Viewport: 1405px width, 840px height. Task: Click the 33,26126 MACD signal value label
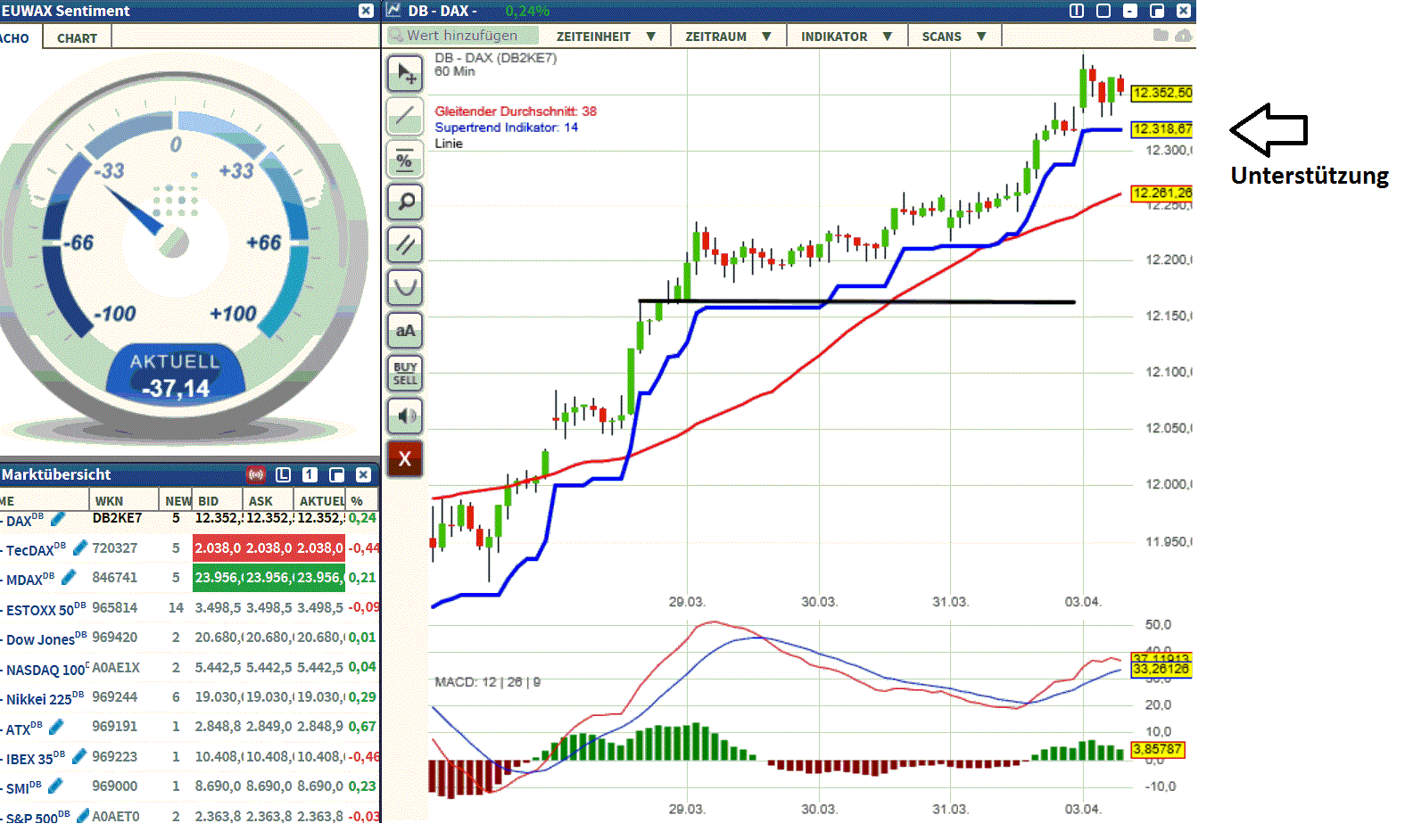tap(1161, 670)
